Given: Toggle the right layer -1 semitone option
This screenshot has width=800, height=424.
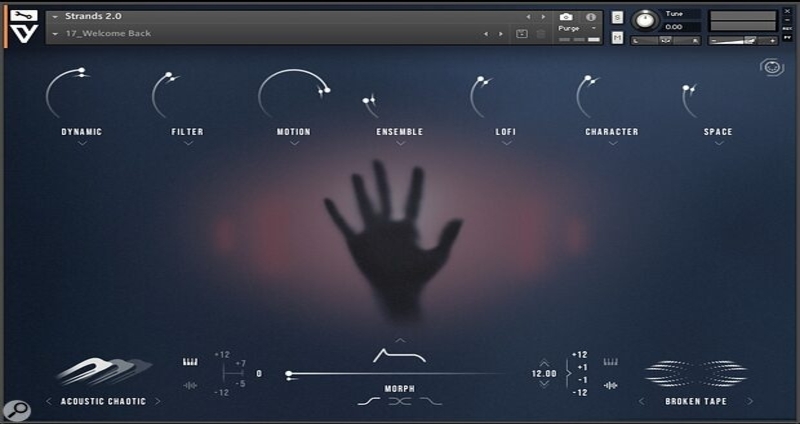Looking at the screenshot, I should click(582, 380).
